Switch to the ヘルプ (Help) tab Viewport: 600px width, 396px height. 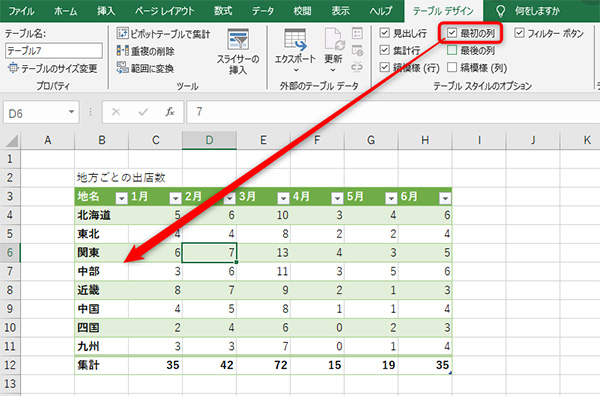point(381,11)
